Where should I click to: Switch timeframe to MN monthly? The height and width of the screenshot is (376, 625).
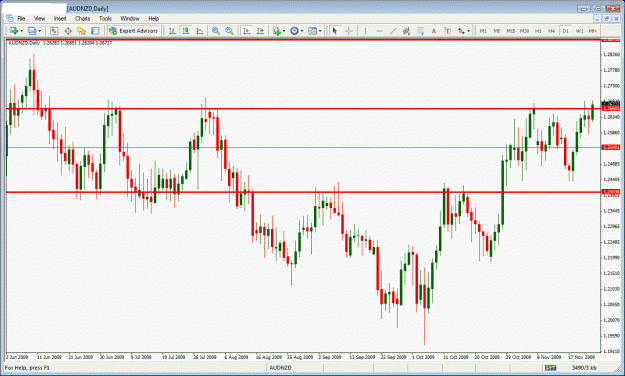click(593, 31)
